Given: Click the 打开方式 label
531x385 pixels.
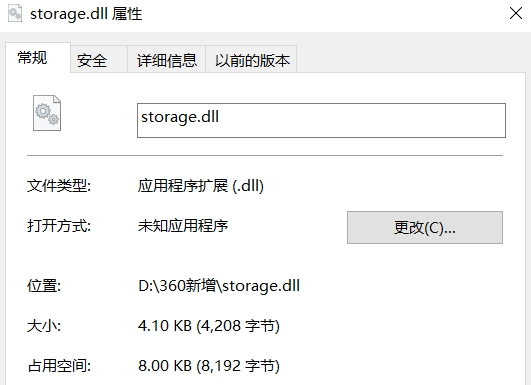Looking at the screenshot, I should coord(59,226).
